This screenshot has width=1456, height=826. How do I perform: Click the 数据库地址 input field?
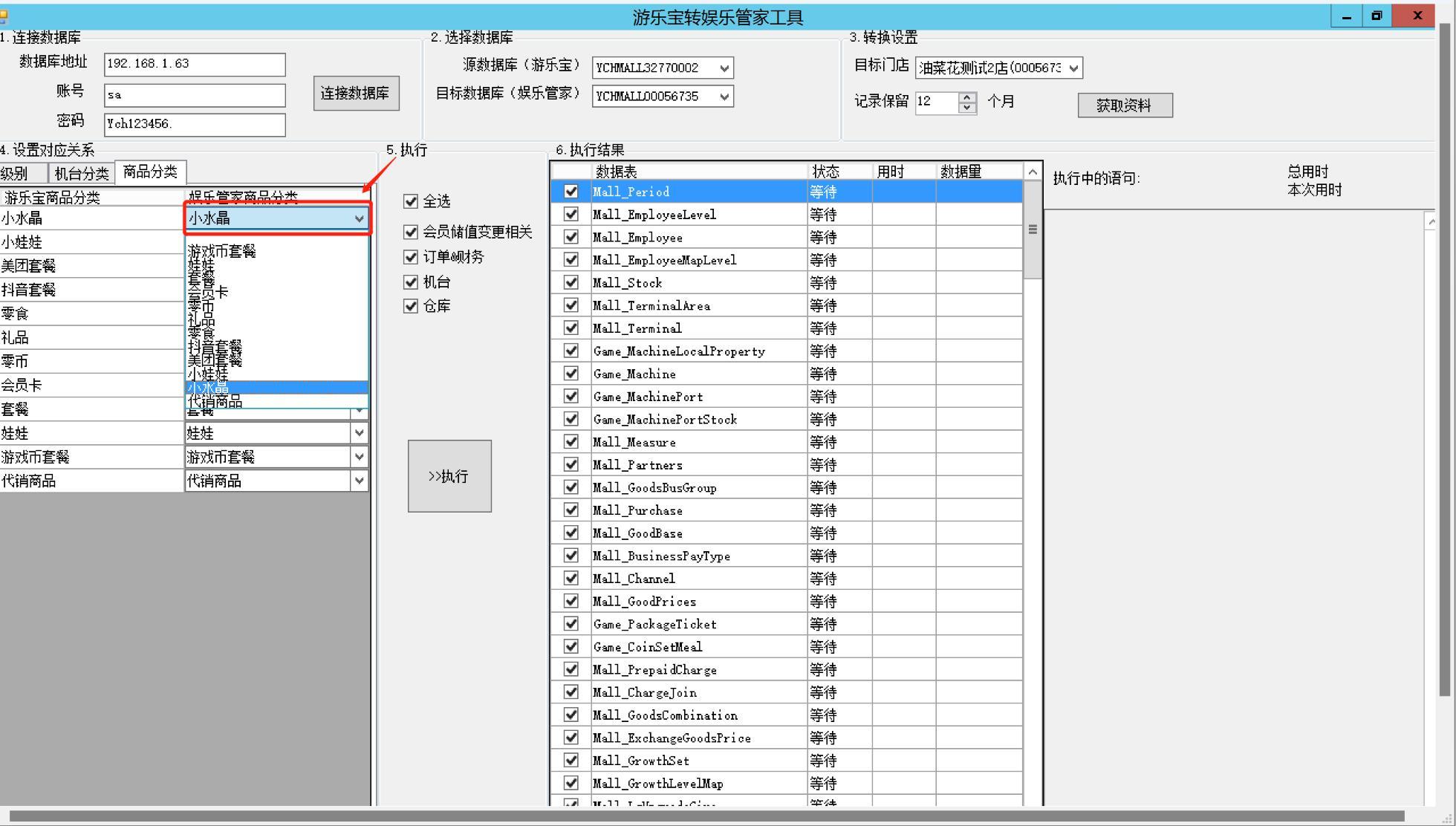pos(195,65)
